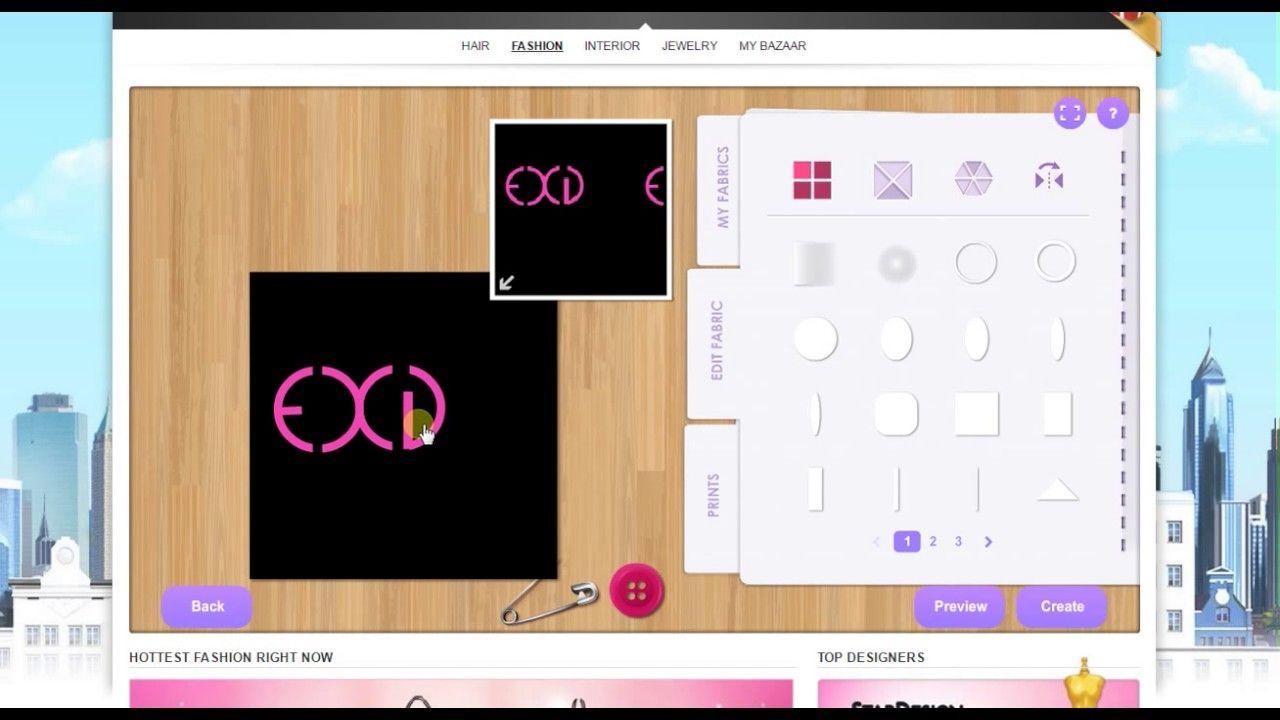Add the triangle shape

pos(1057,489)
